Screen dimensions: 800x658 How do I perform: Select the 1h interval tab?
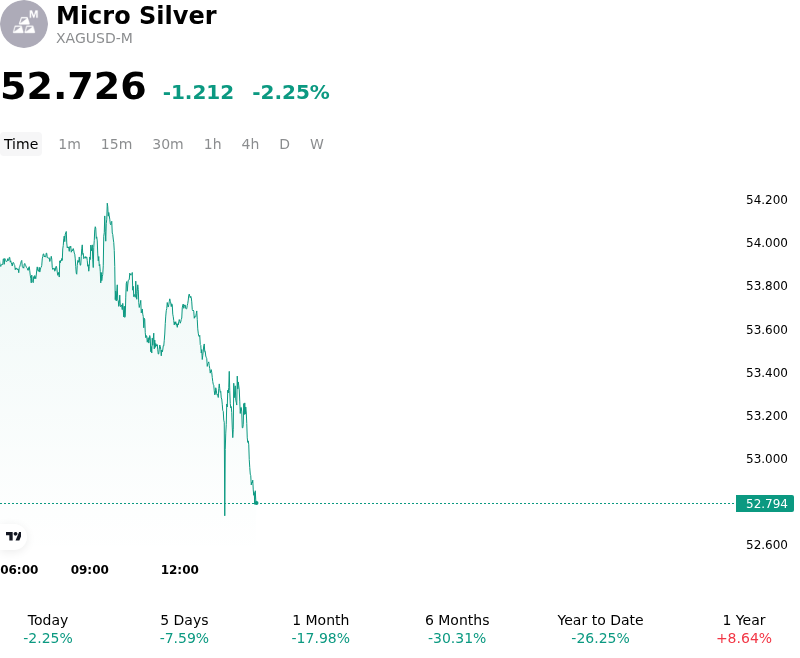[x=213, y=144]
